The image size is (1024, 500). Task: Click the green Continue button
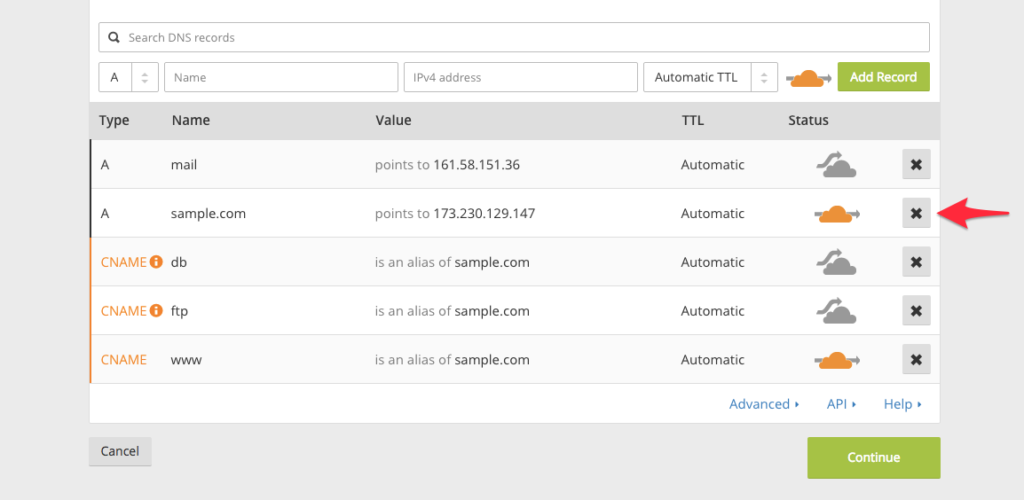coord(873,457)
